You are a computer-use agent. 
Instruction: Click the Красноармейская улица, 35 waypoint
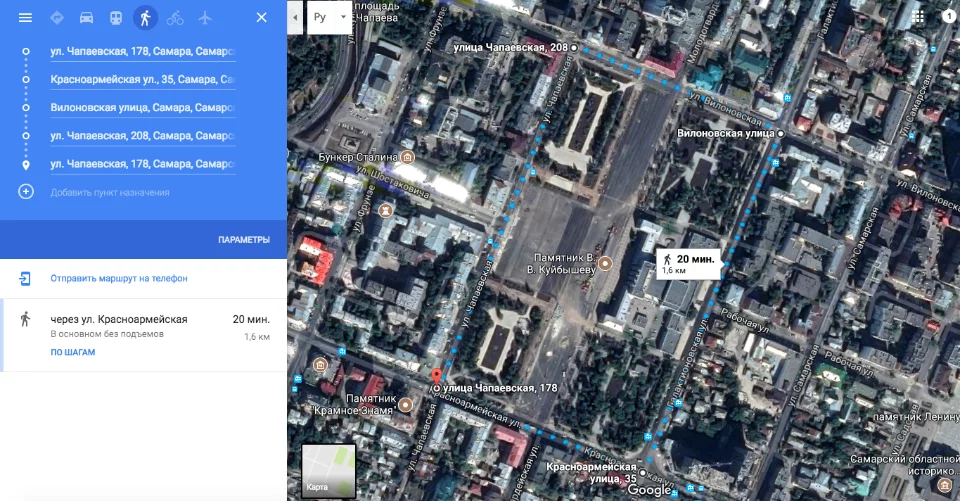point(643,473)
